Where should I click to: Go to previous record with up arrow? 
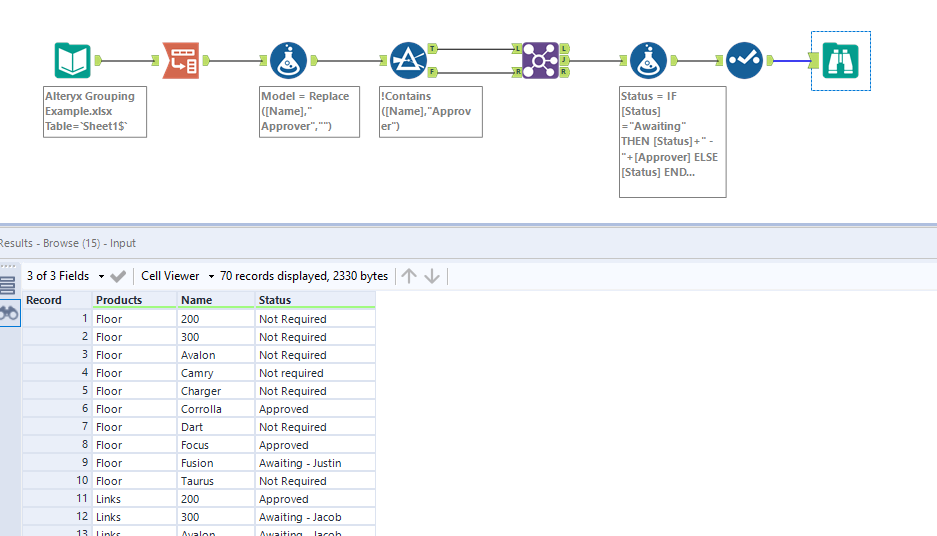[x=409, y=276]
